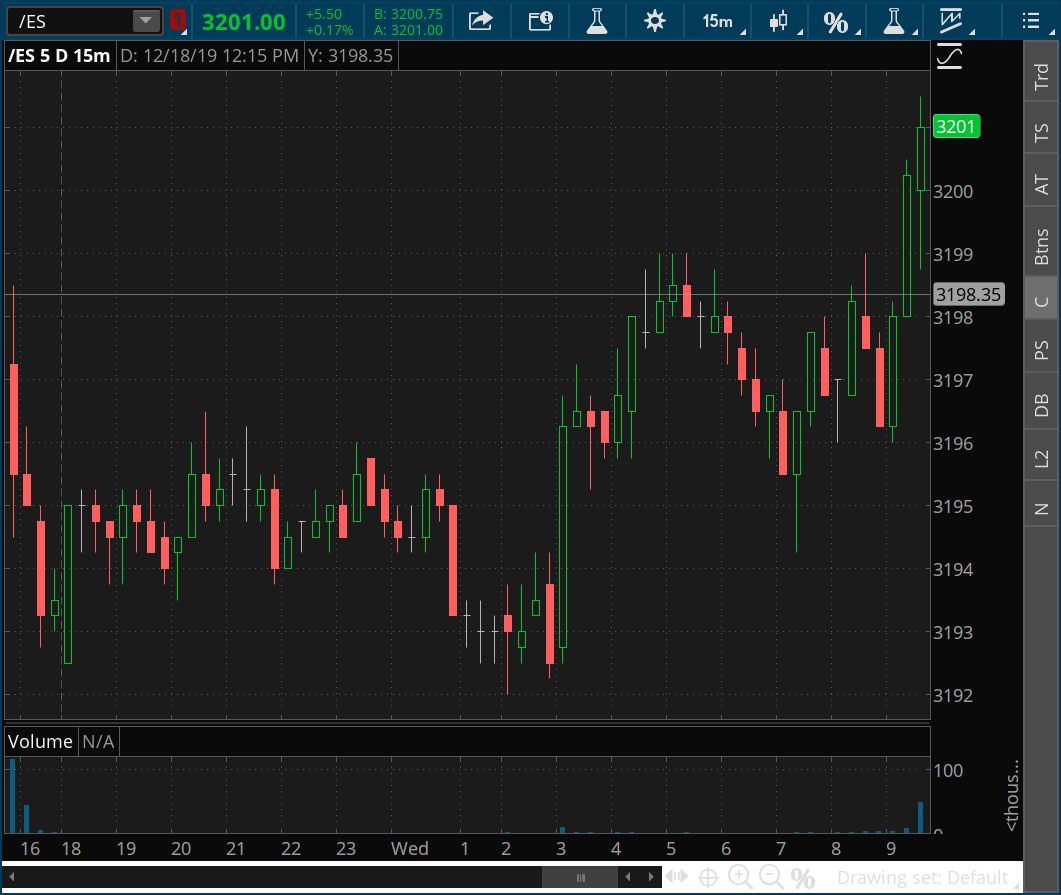This screenshot has width=1061, height=895.
Task: Click the share chart arrow icon
Action: click(480, 21)
